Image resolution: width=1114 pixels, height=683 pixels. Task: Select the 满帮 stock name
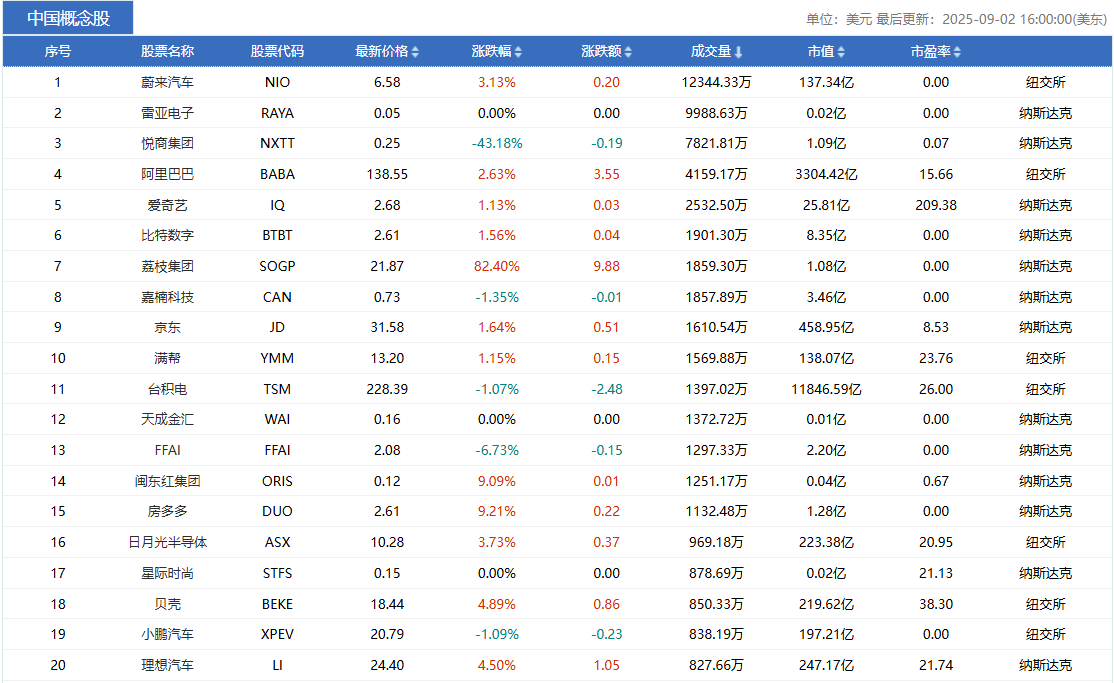(167, 358)
